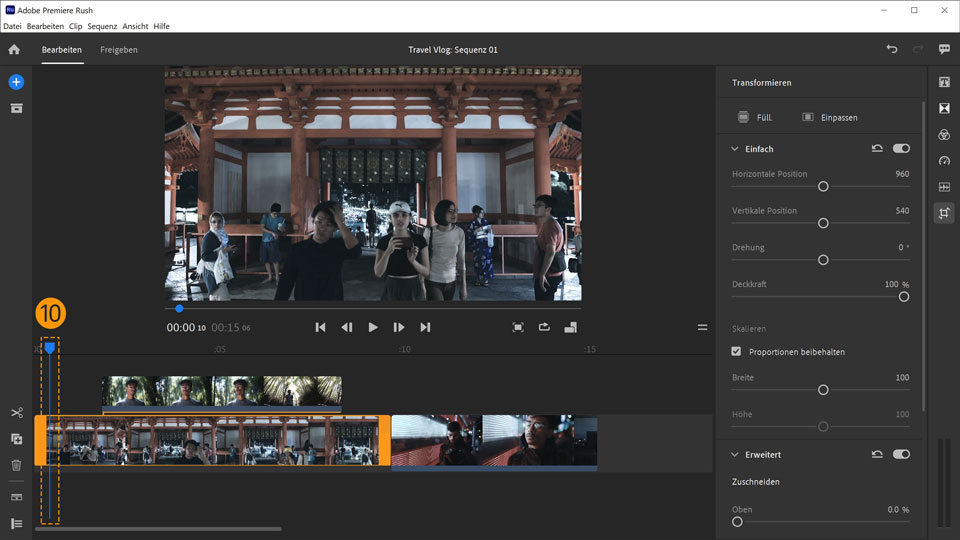Viewport: 960px width, 540px height.
Task: Adjust the Vertikale Position slider
Action: tap(823, 223)
